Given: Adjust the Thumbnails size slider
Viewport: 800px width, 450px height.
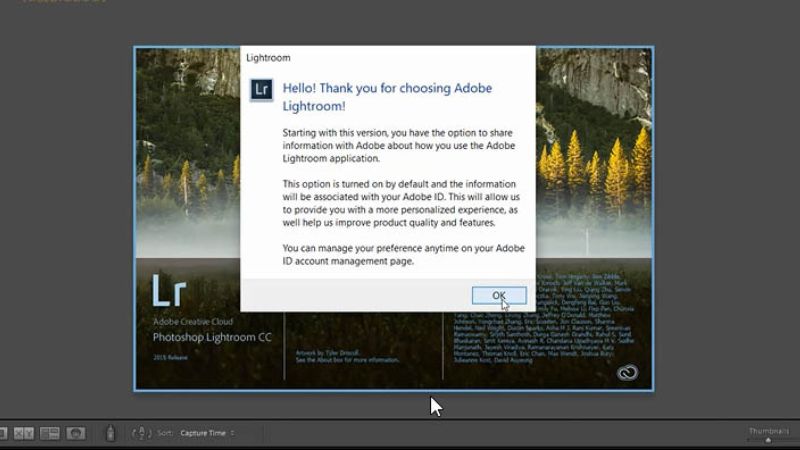Looking at the screenshot, I should pos(768,440).
